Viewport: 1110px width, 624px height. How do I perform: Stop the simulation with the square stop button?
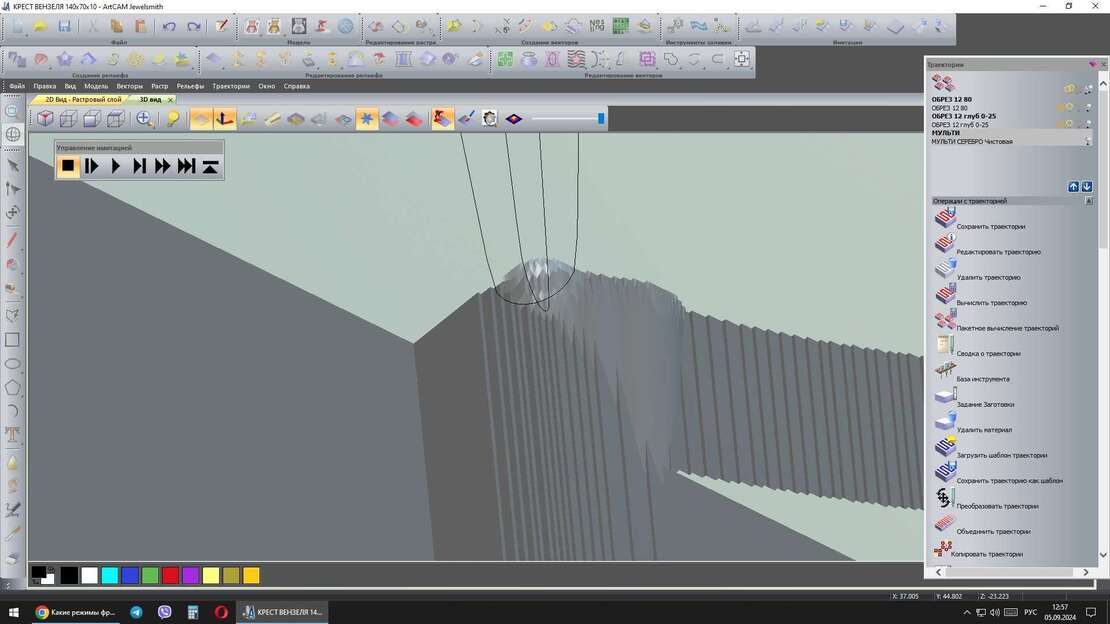click(x=68, y=166)
